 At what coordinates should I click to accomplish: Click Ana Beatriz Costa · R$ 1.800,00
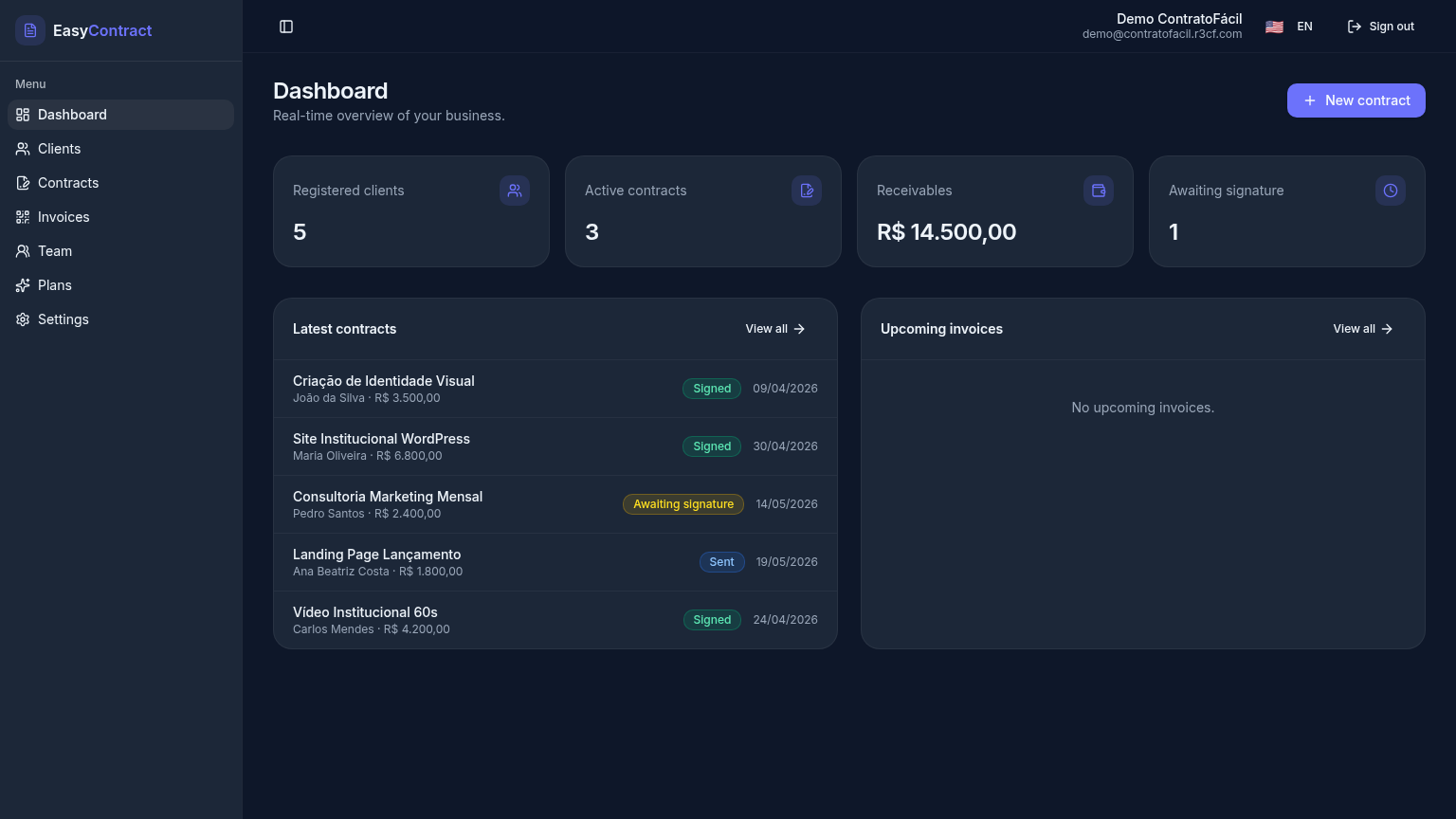(x=377, y=572)
